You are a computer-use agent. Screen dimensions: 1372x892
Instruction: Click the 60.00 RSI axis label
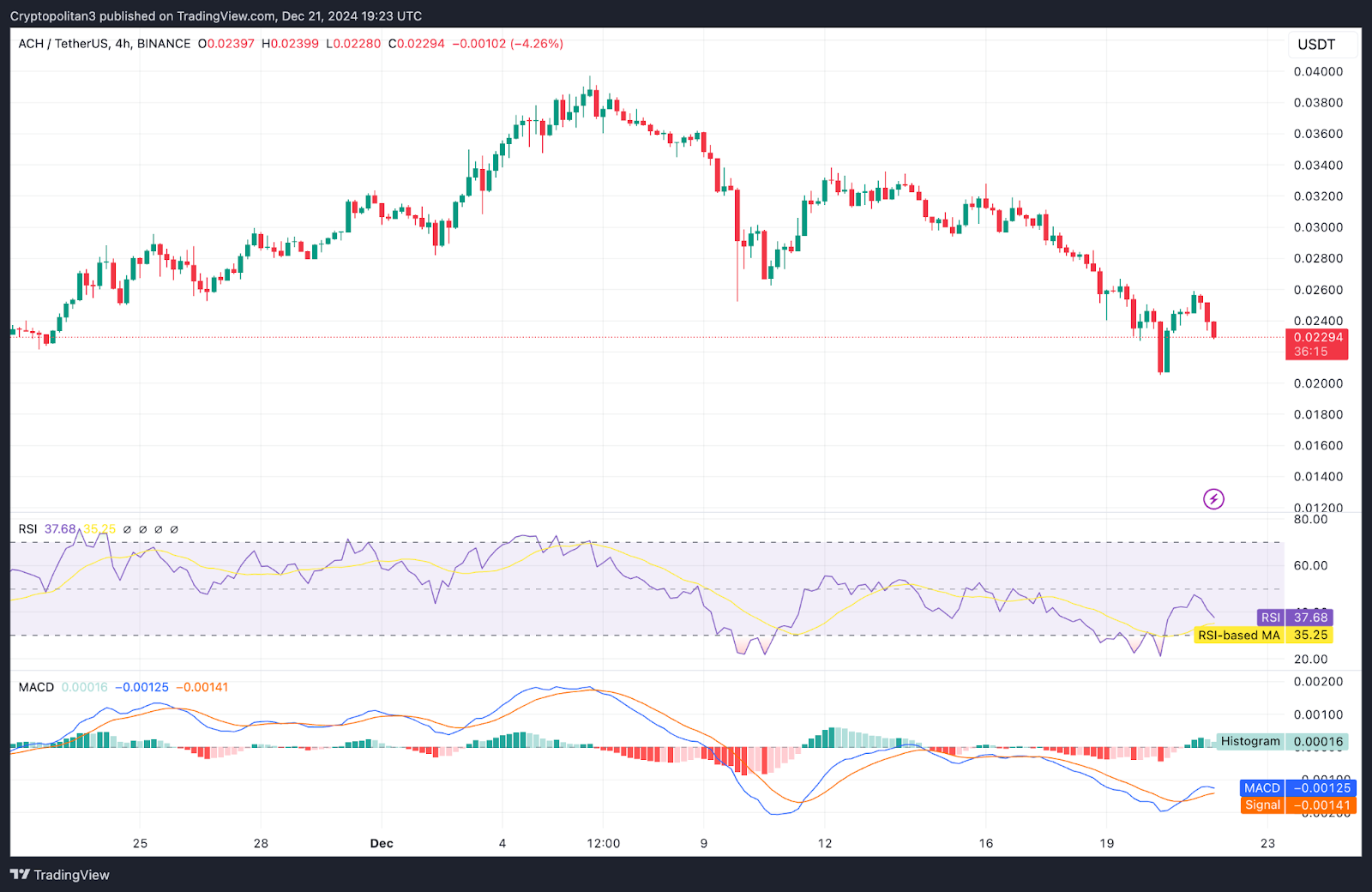click(1310, 565)
